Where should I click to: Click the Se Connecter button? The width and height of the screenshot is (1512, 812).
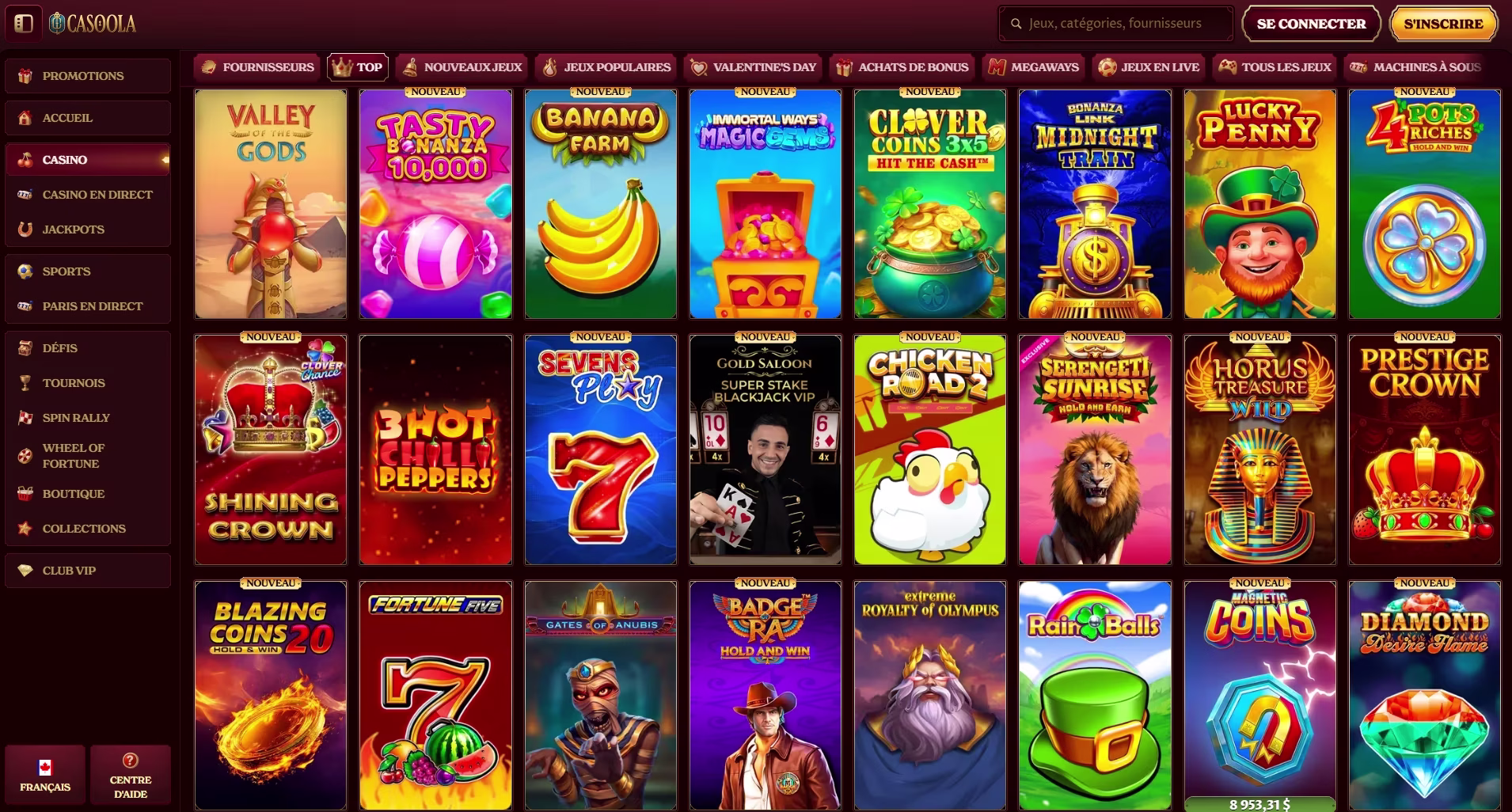point(1311,24)
